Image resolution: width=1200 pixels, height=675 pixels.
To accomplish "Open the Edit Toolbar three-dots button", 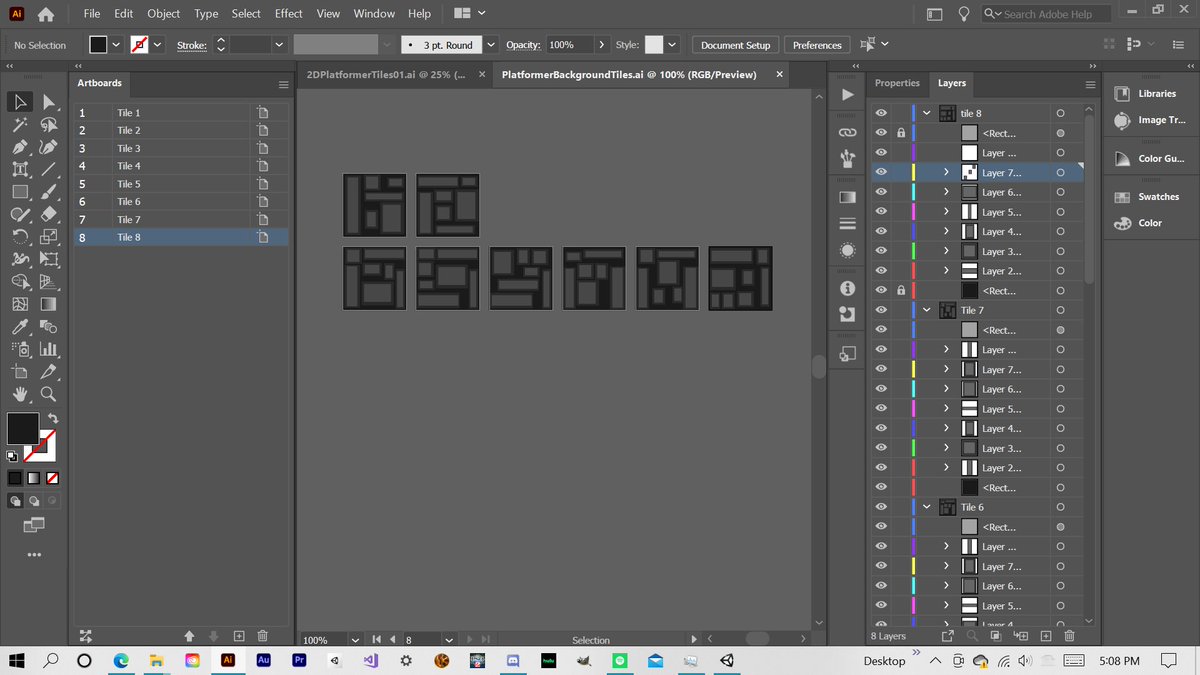I will click(34, 555).
